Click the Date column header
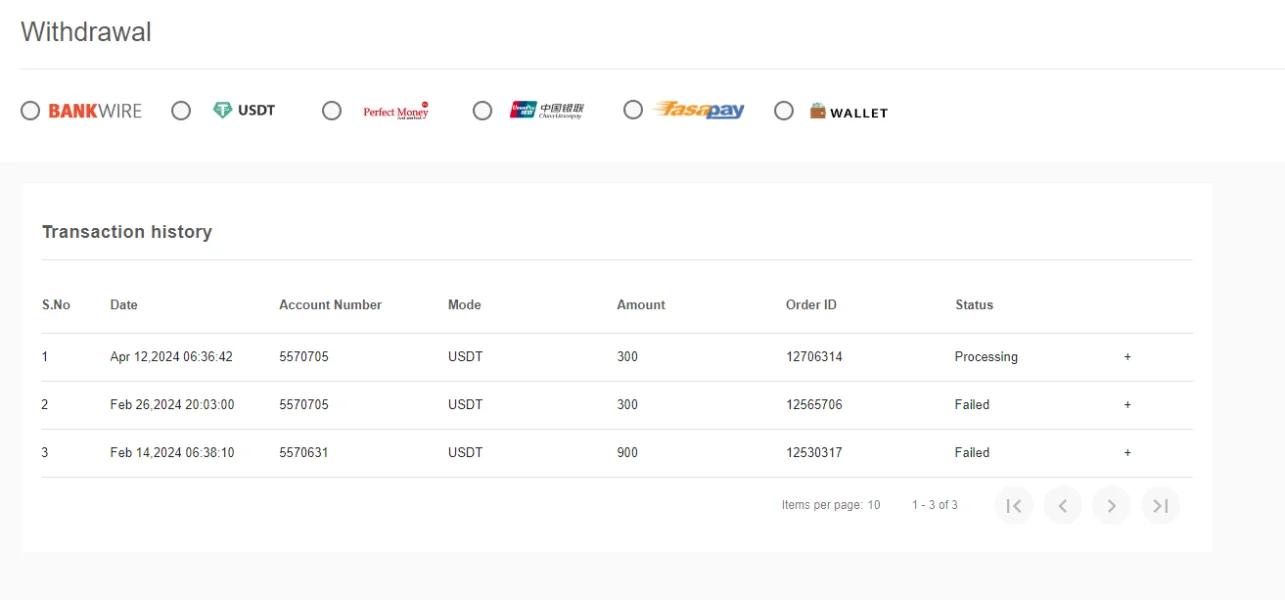The width and height of the screenshot is (1285, 600). (x=124, y=305)
